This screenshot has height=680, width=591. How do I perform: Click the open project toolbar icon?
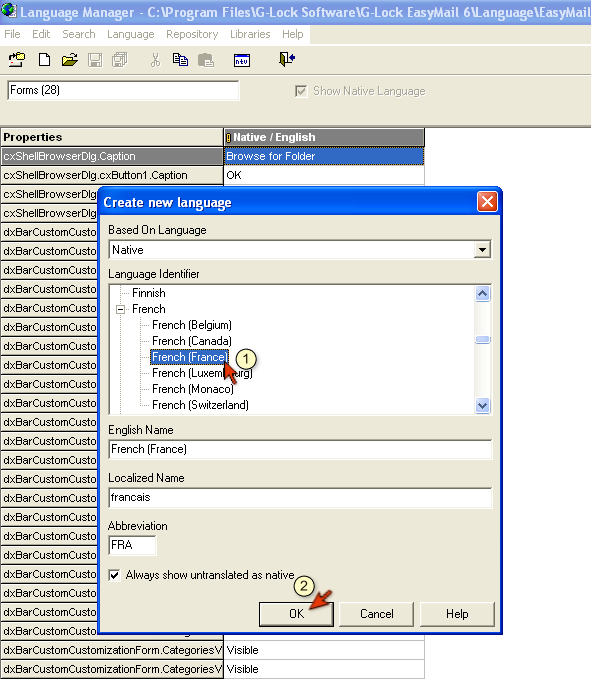click(x=17, y=59)
